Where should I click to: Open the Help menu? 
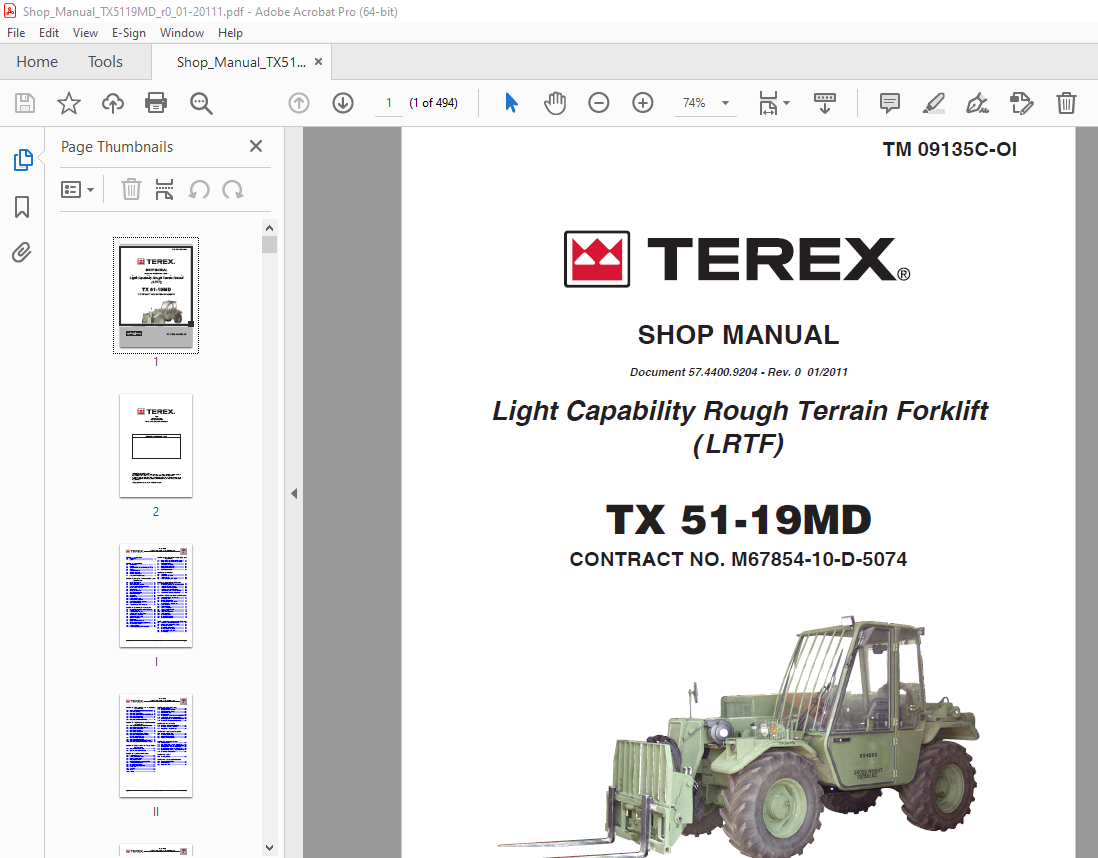(x=230, y=33)
